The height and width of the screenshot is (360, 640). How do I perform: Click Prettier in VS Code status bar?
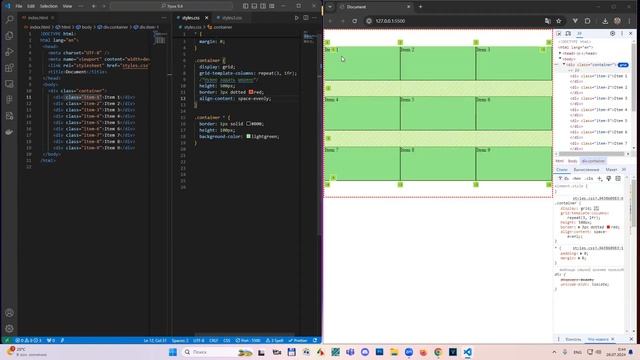point(298,340)
